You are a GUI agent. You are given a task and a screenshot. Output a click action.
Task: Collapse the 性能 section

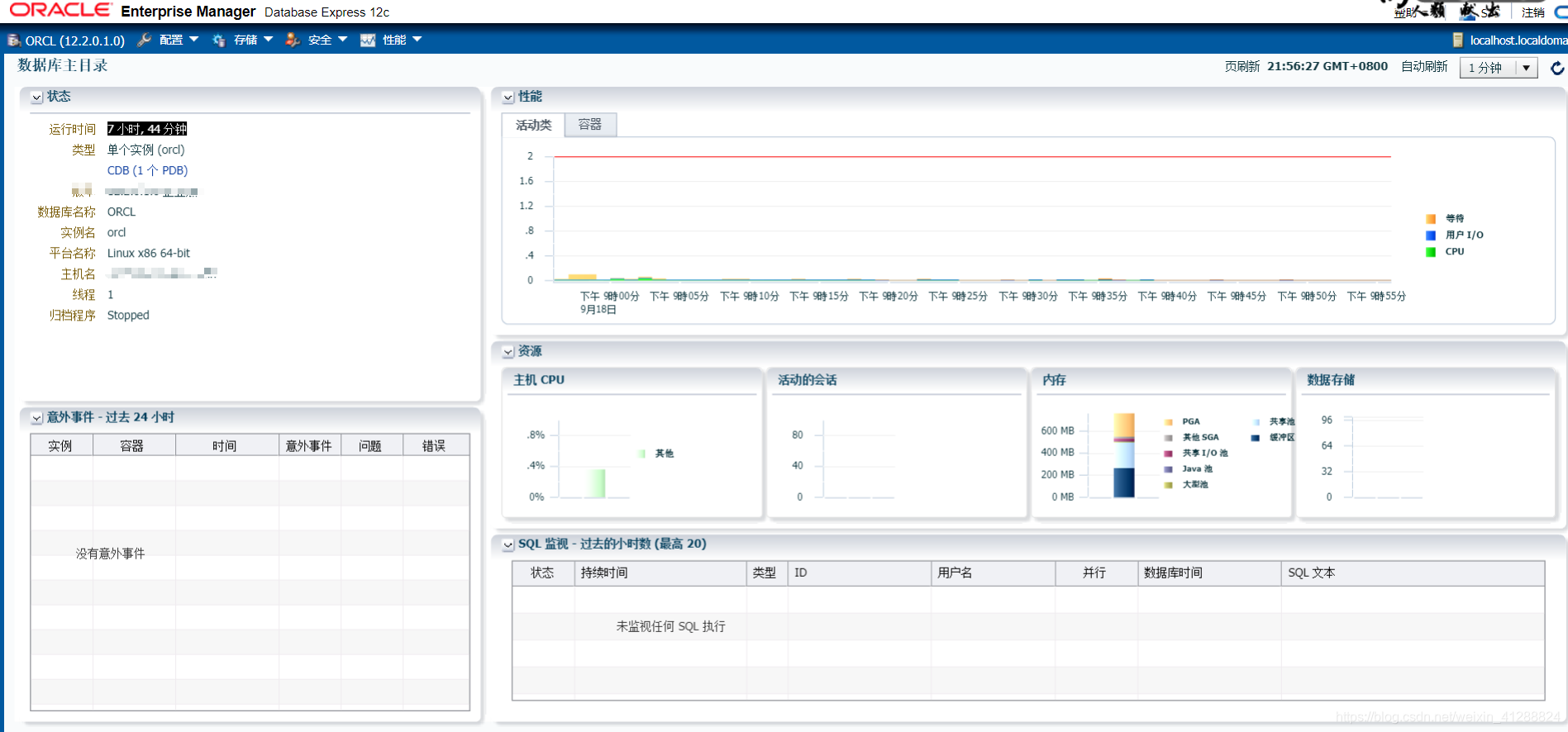[x=508, y=97]
